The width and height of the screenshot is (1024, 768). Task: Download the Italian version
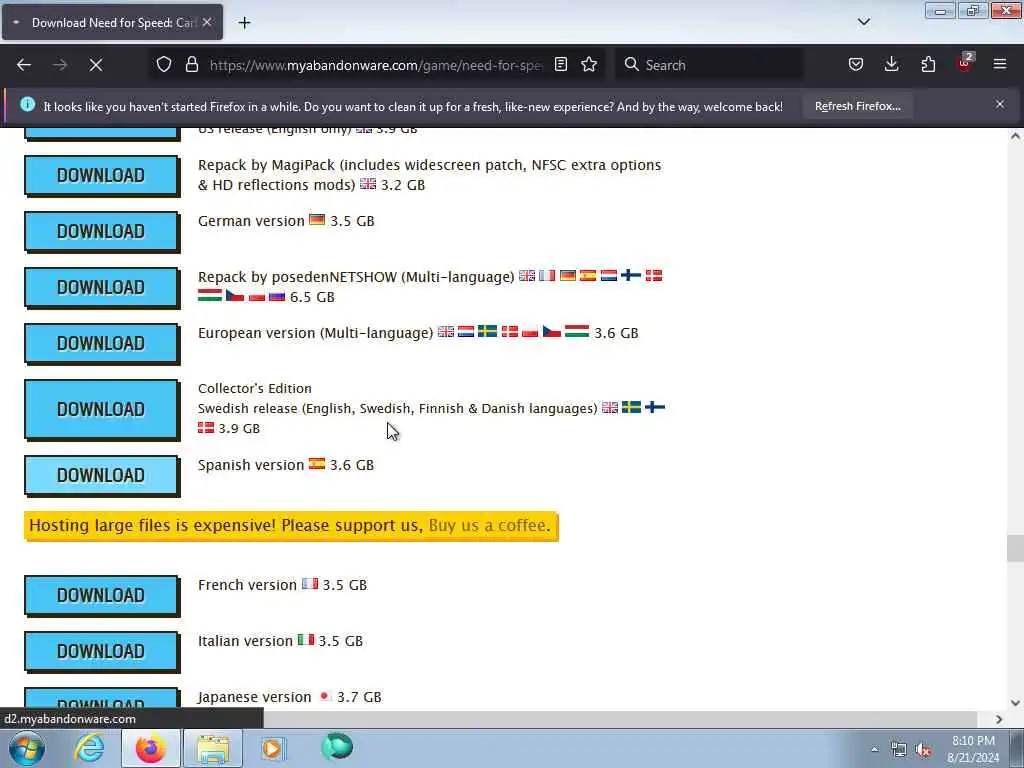click(101, 651)
